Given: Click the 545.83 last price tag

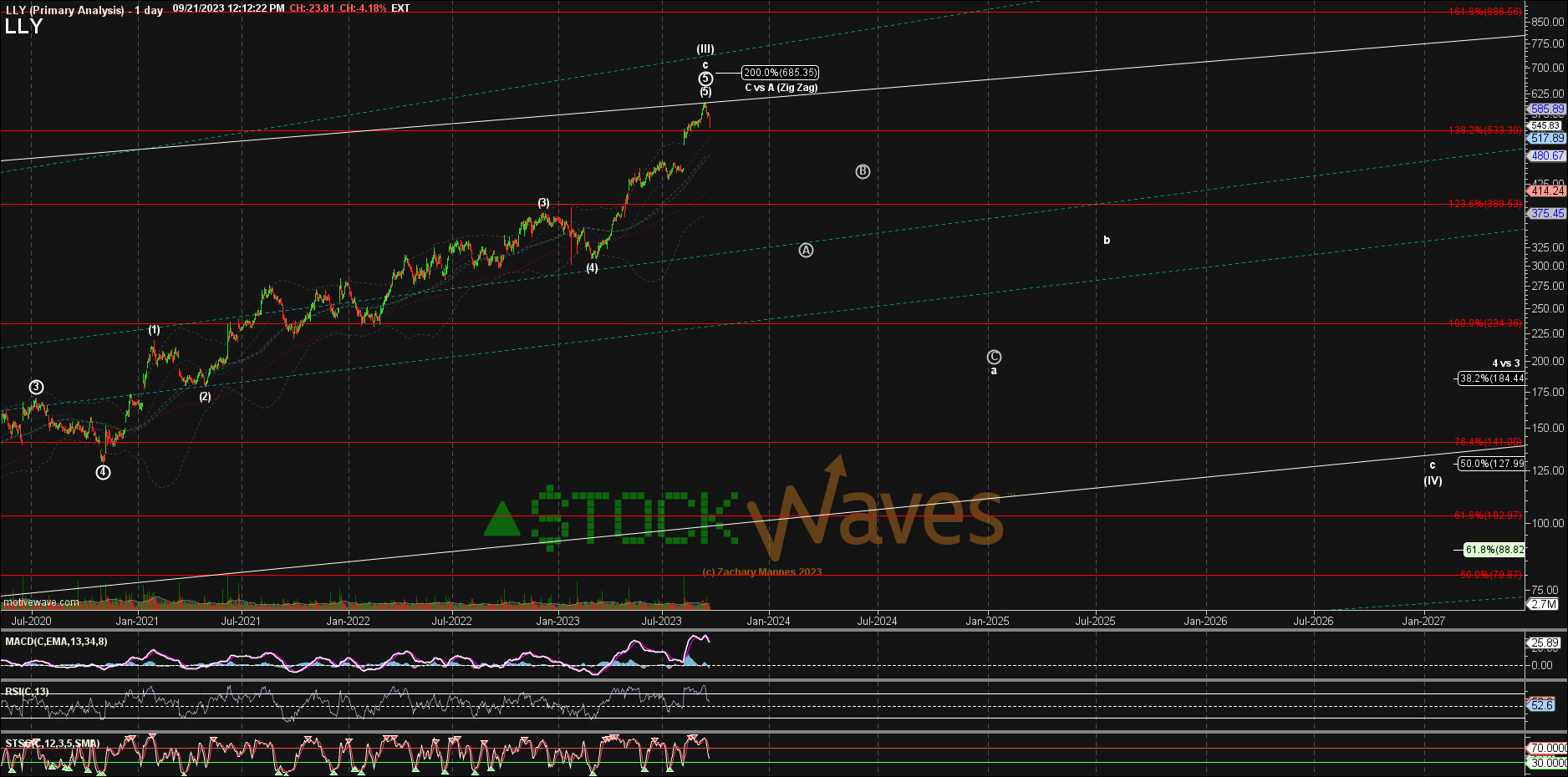Looking at the screenshot, I should (x=1545, y=125).
